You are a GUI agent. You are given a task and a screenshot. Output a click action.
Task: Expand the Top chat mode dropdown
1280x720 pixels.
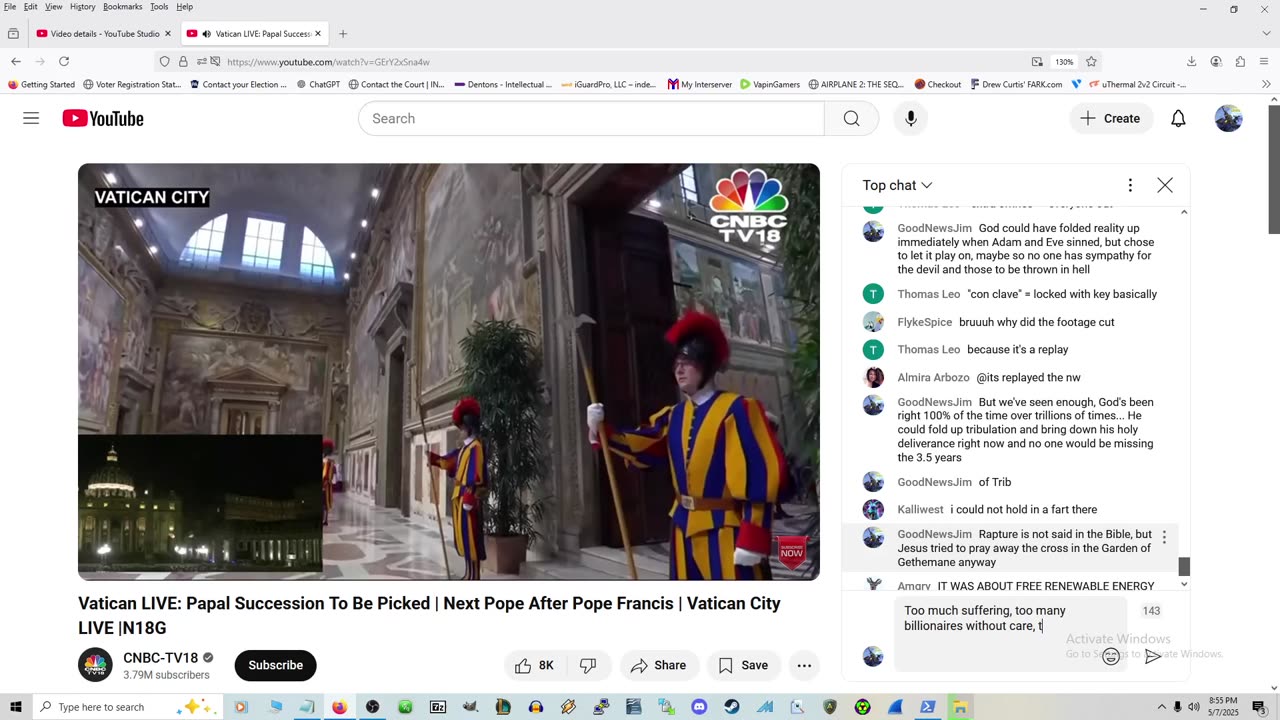897,185
